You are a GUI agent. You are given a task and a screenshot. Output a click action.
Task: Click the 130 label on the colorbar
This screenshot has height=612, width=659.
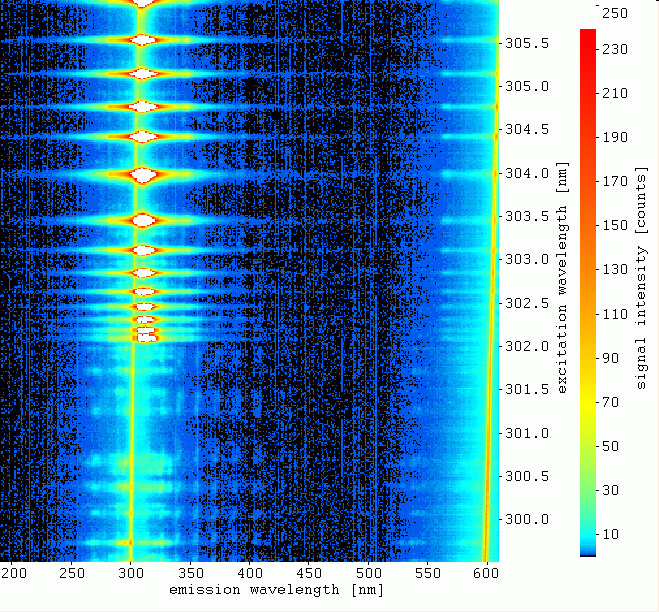coord(613,270)
